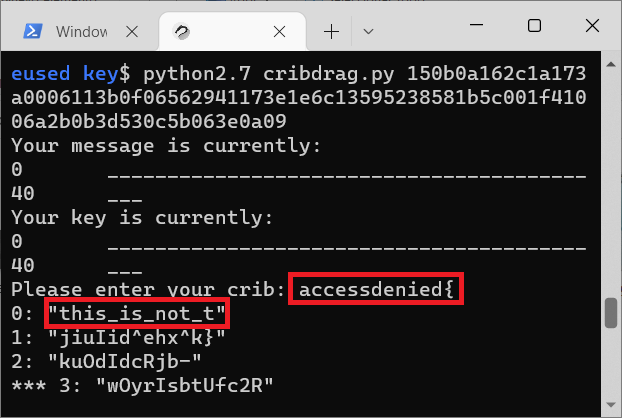Click the starred result line 3

[x=142, y=385]
